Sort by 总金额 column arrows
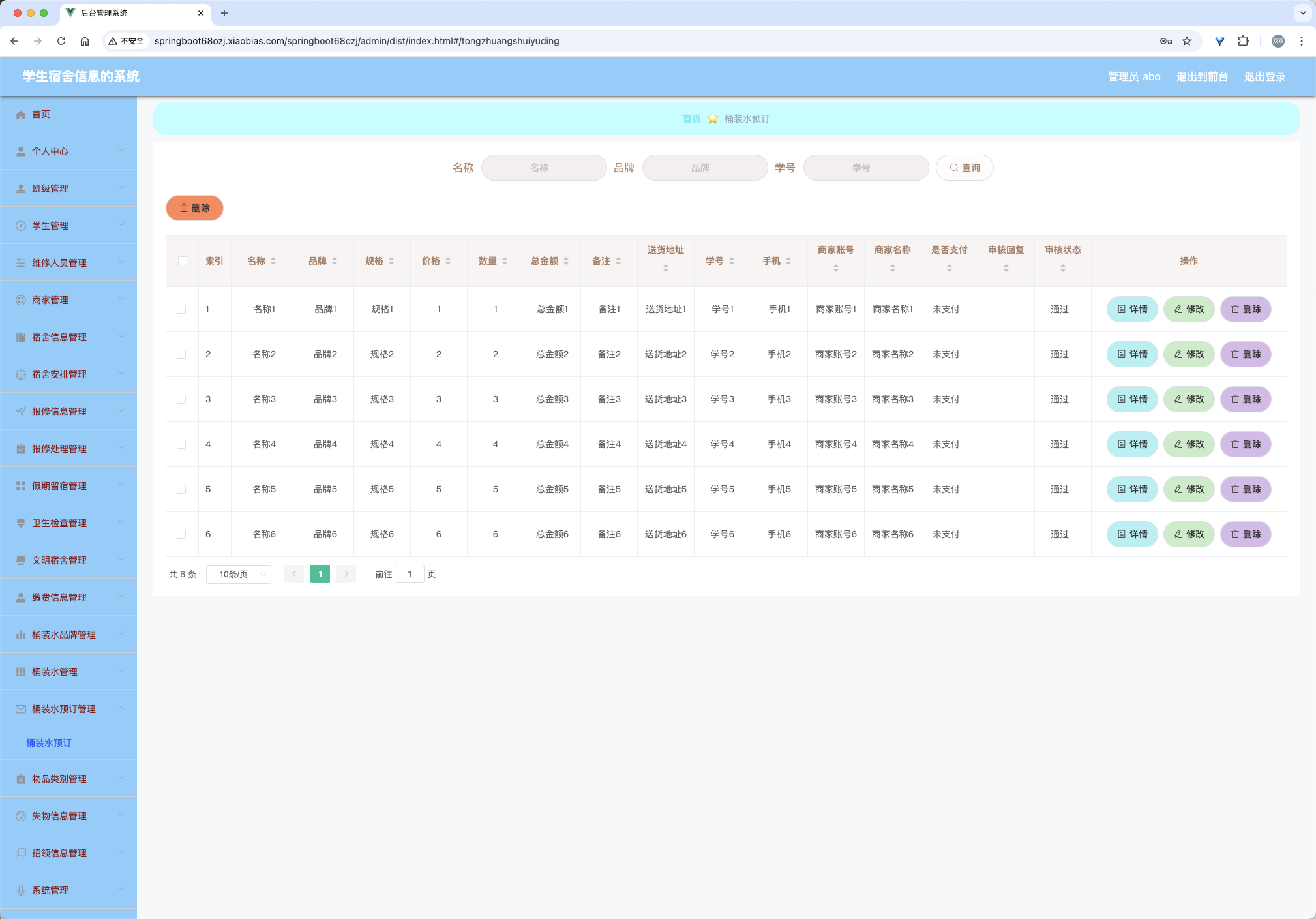This screenshot has width=1316, height=919. tap(566, 261)
